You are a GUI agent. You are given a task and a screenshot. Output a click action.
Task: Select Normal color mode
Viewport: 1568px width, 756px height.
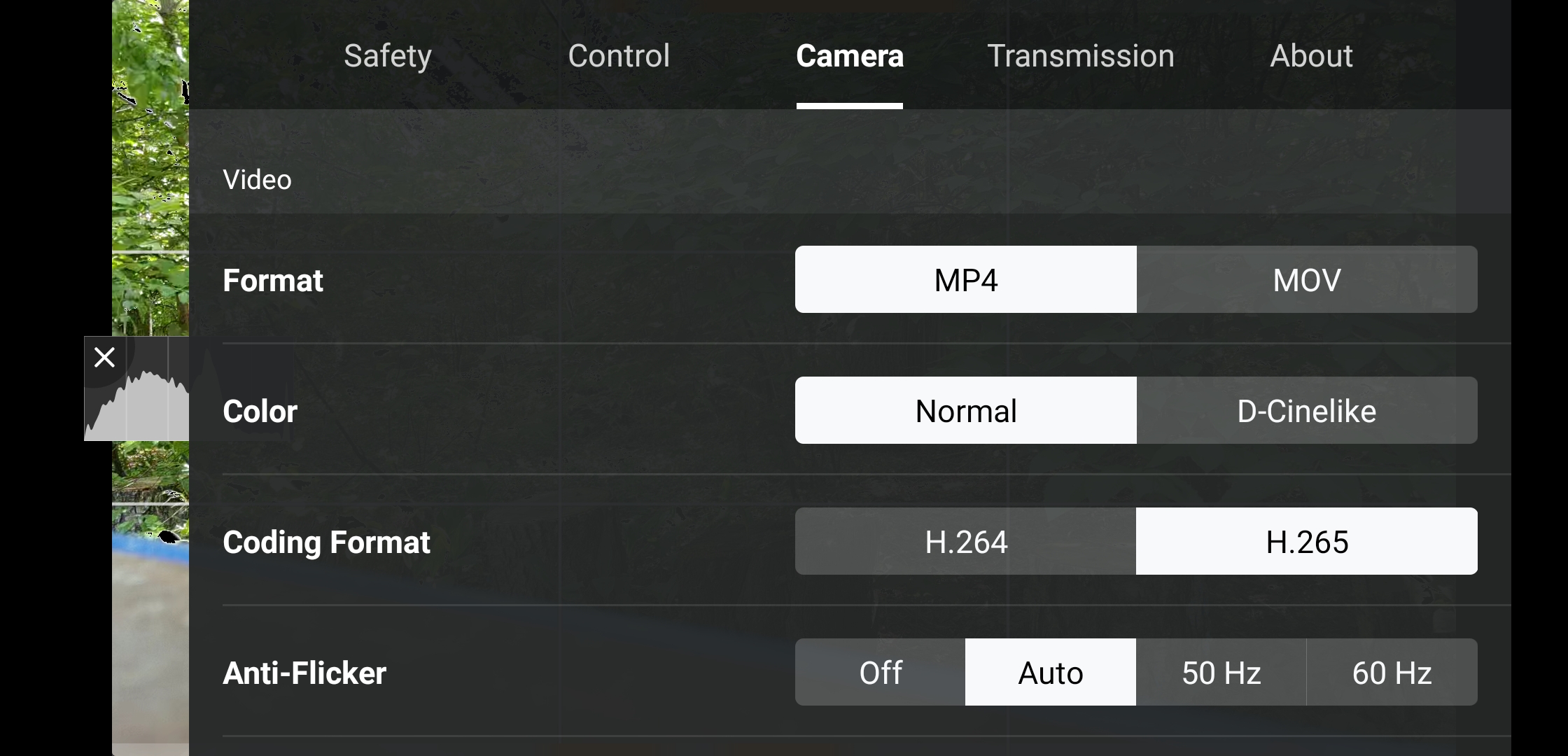(x=966, y=410)
